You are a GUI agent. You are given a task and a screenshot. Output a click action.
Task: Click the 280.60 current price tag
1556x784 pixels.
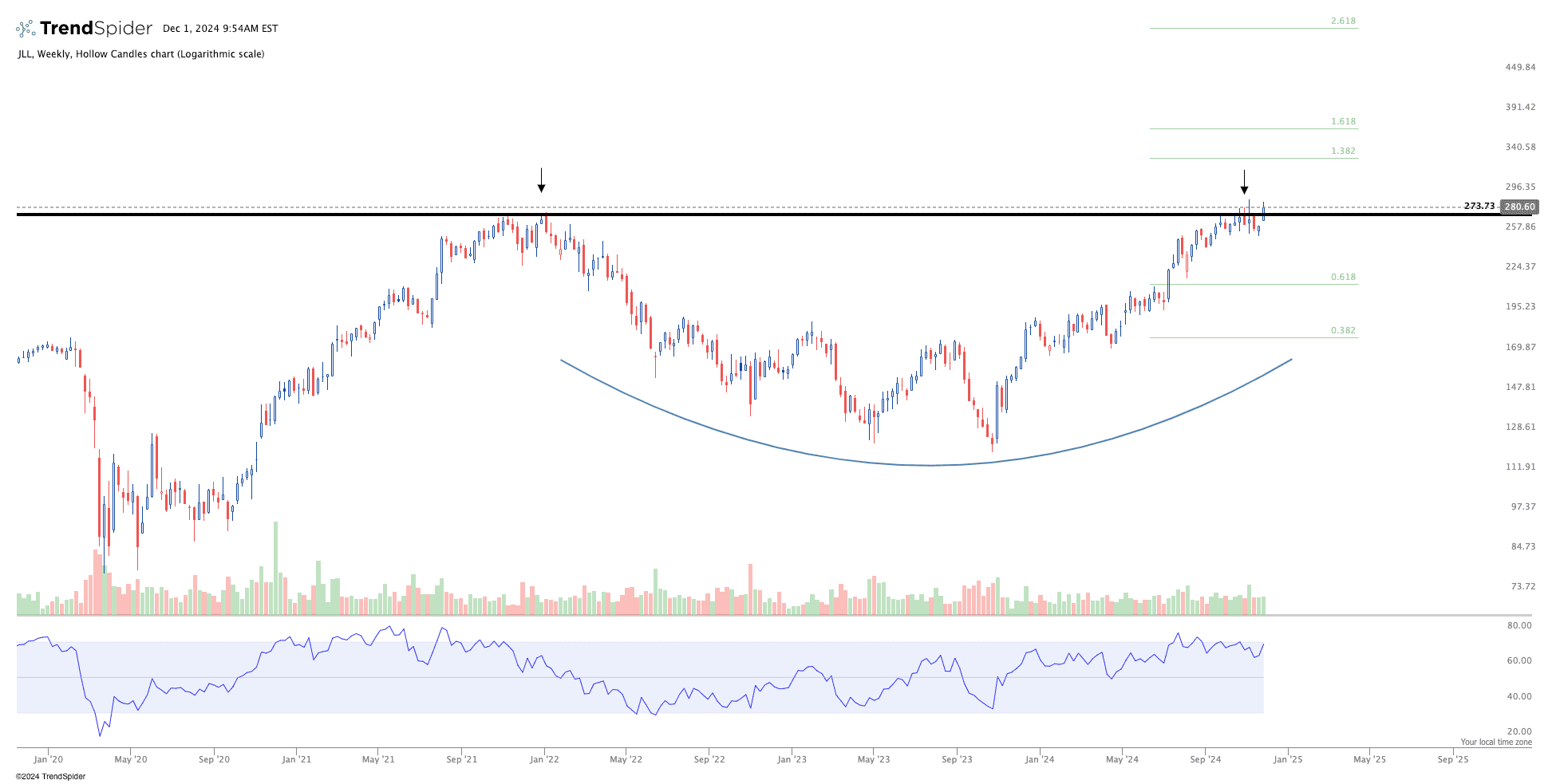1518,207
